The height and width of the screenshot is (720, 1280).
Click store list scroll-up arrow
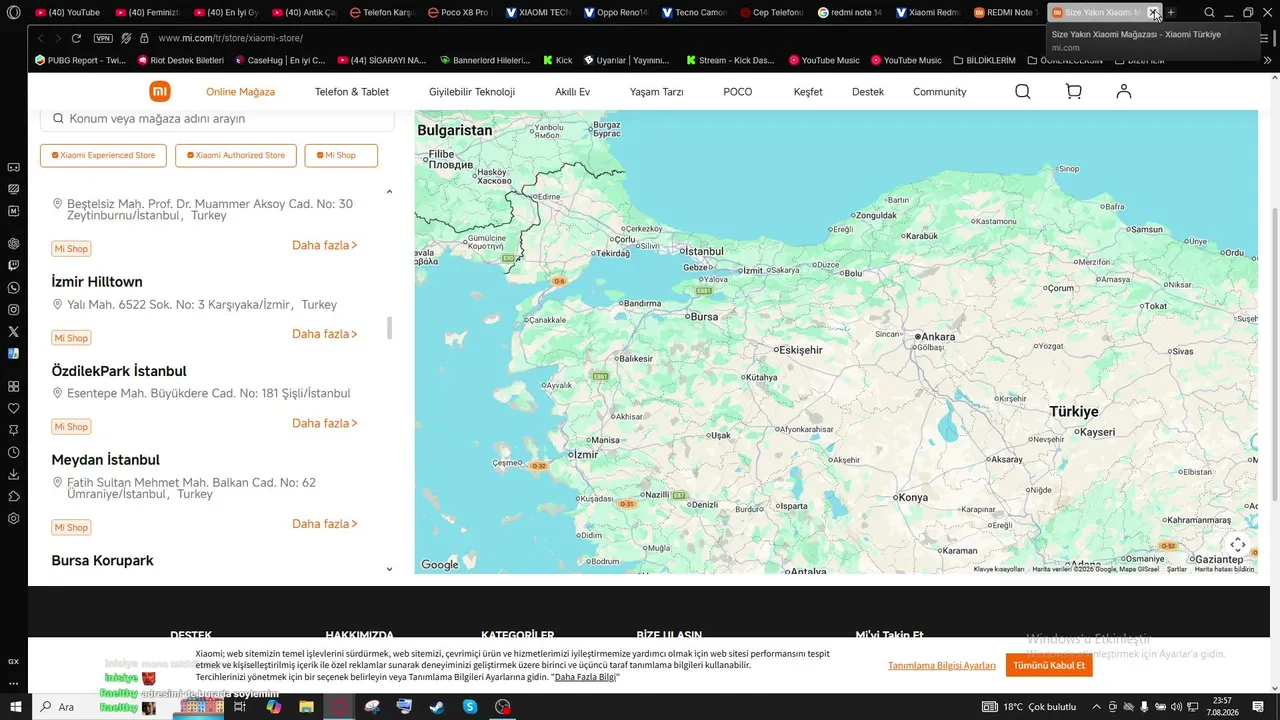[x=389, y=191]
